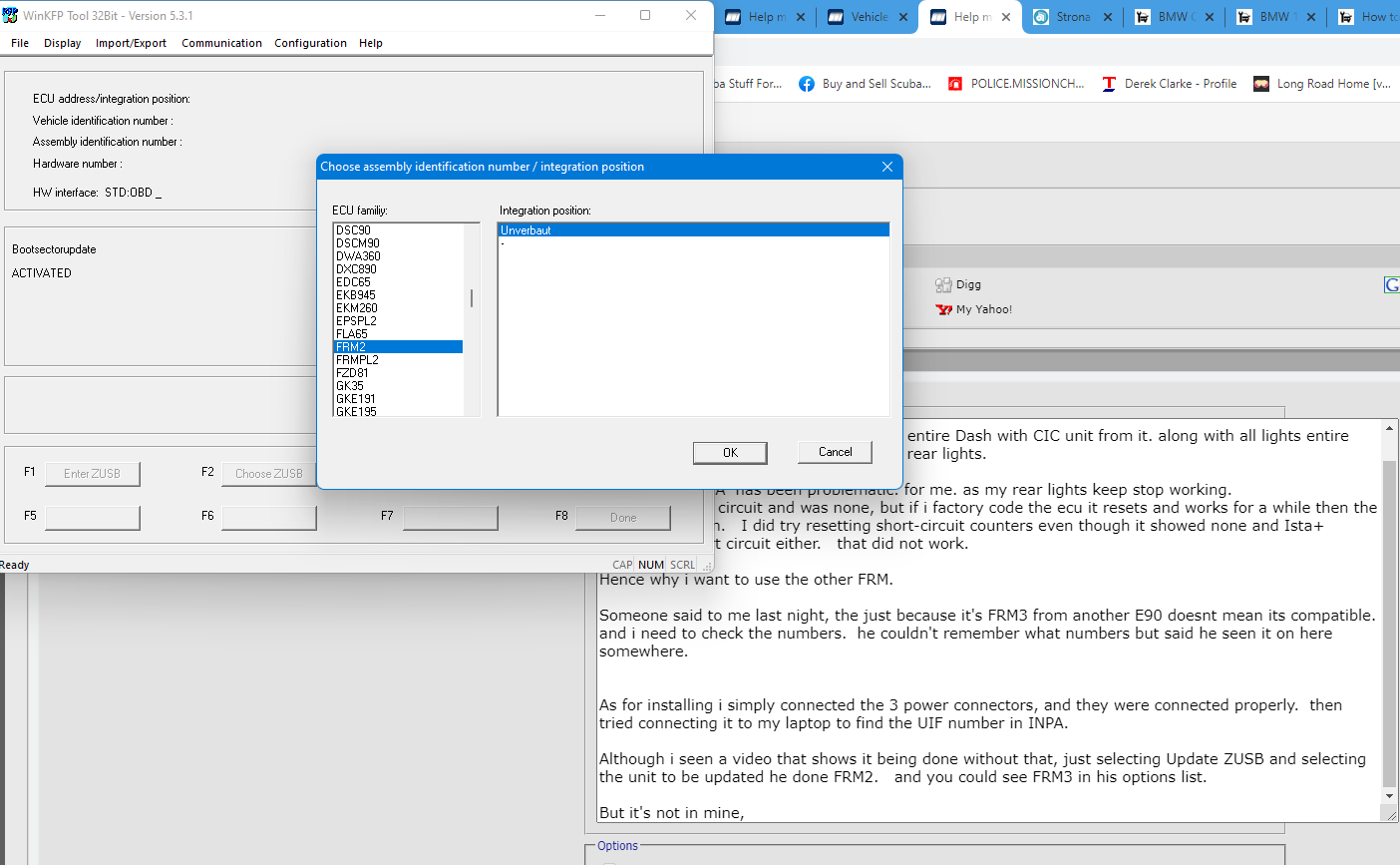Click the Digg share icon
This screenshot has height=865, width=1400.
click(943, 284)
